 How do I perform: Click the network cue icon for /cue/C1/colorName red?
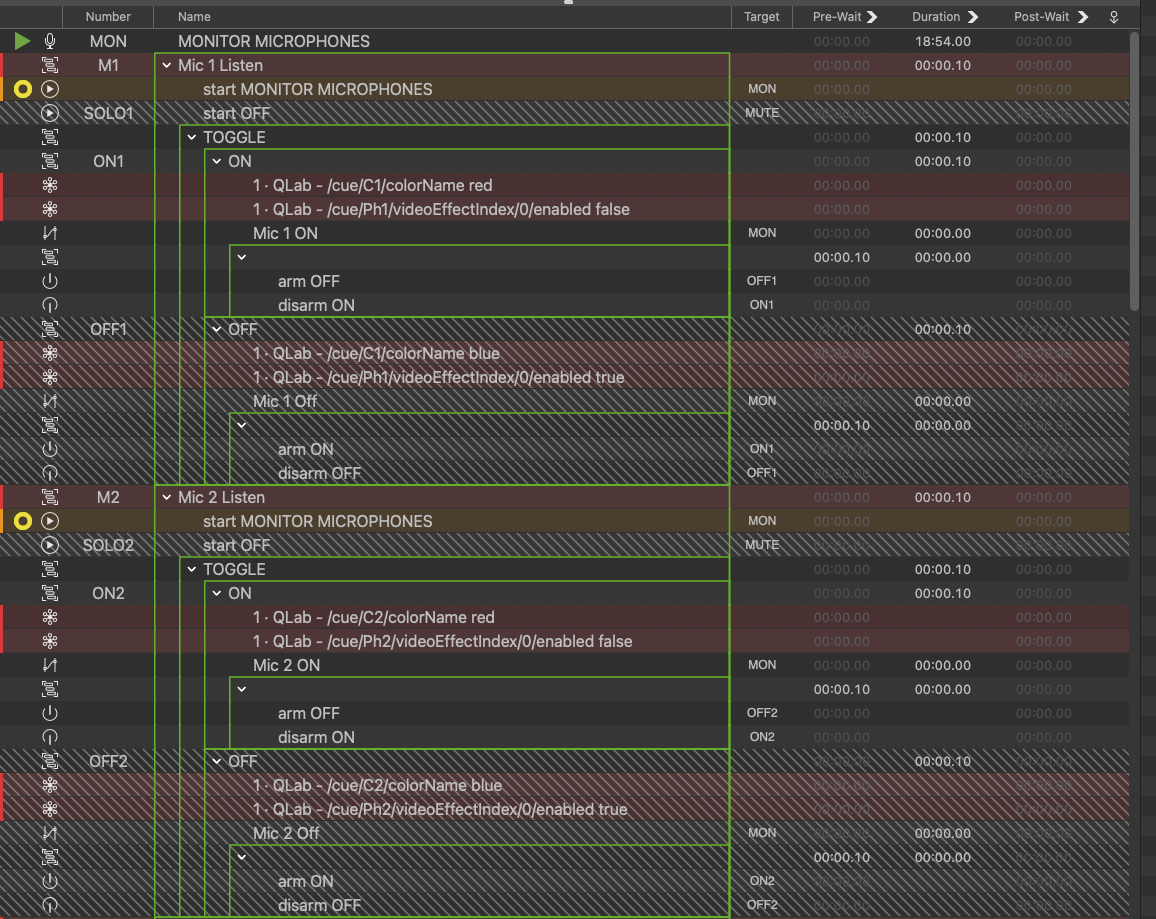tap(50, 185)
